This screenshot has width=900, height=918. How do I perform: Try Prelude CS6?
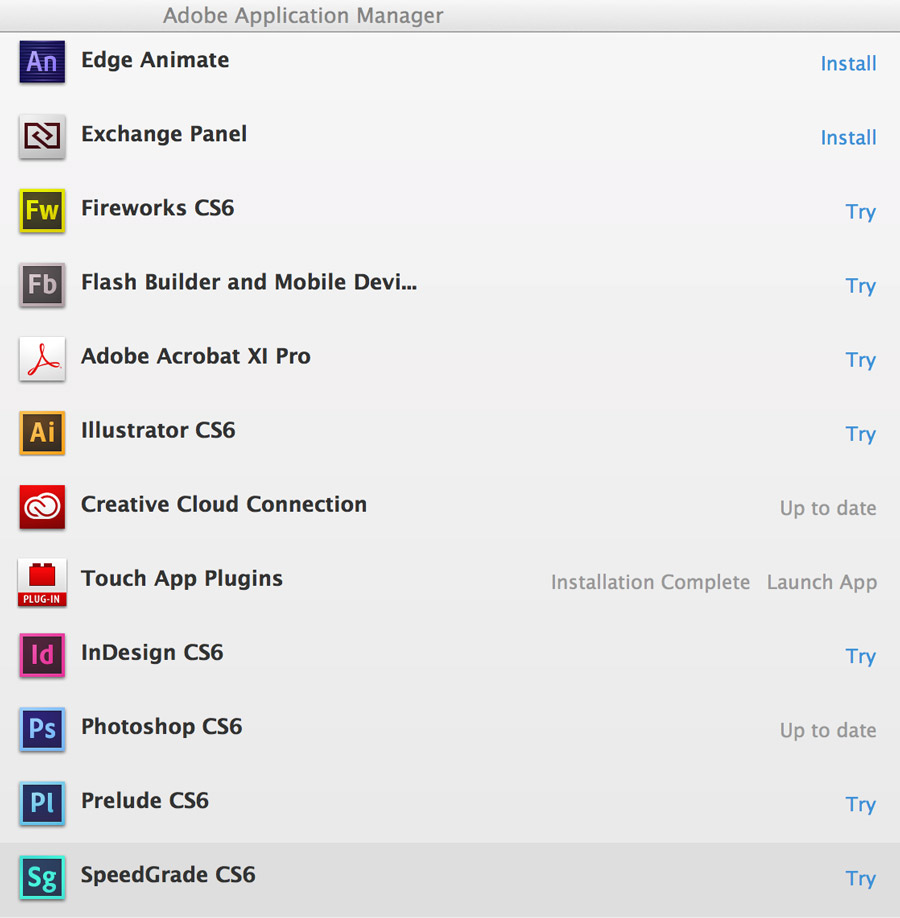(x=861, y=805)
